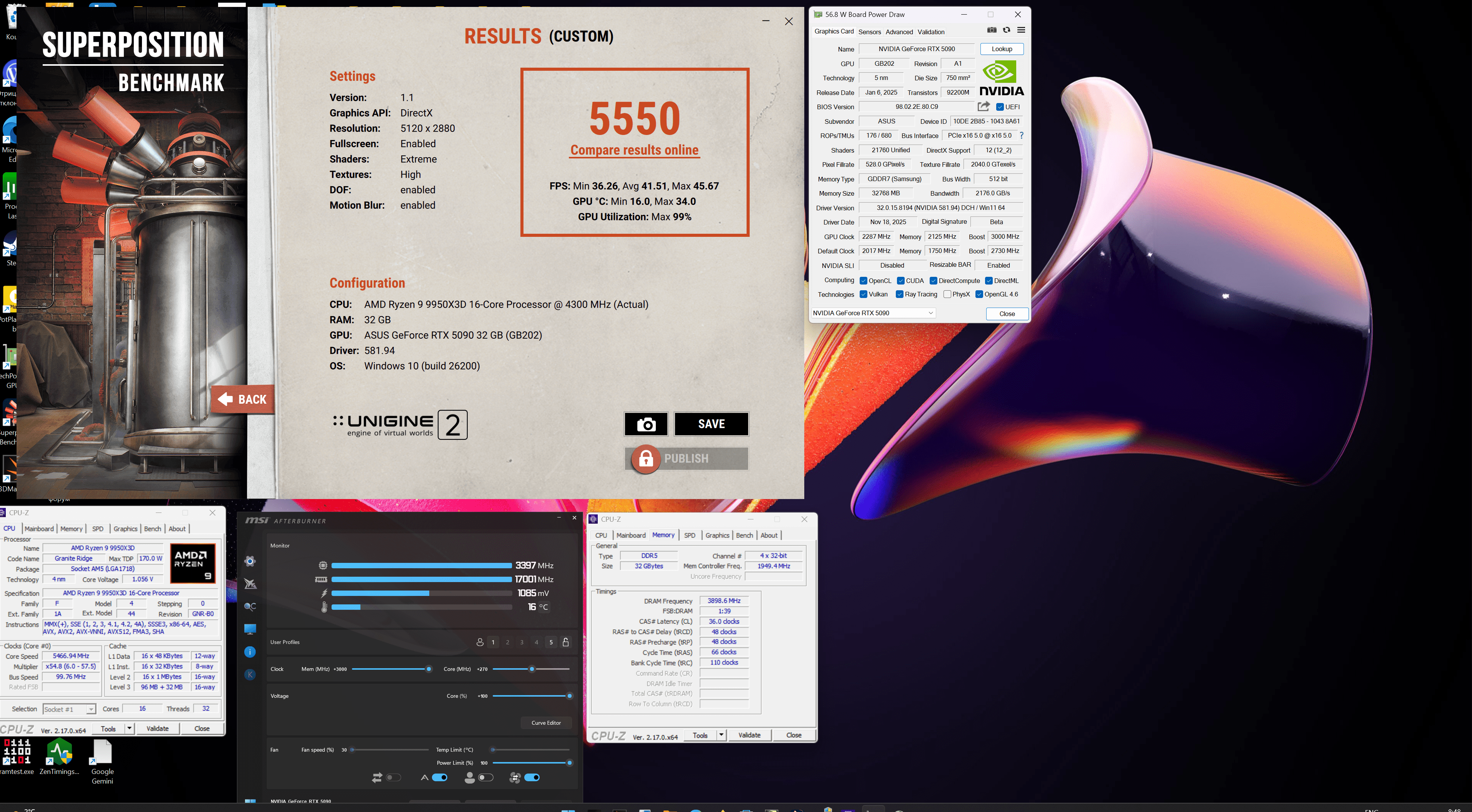The image size is (1472, 812).
Task: Click Afterburner OC Scanner icon
Action: 250,606
